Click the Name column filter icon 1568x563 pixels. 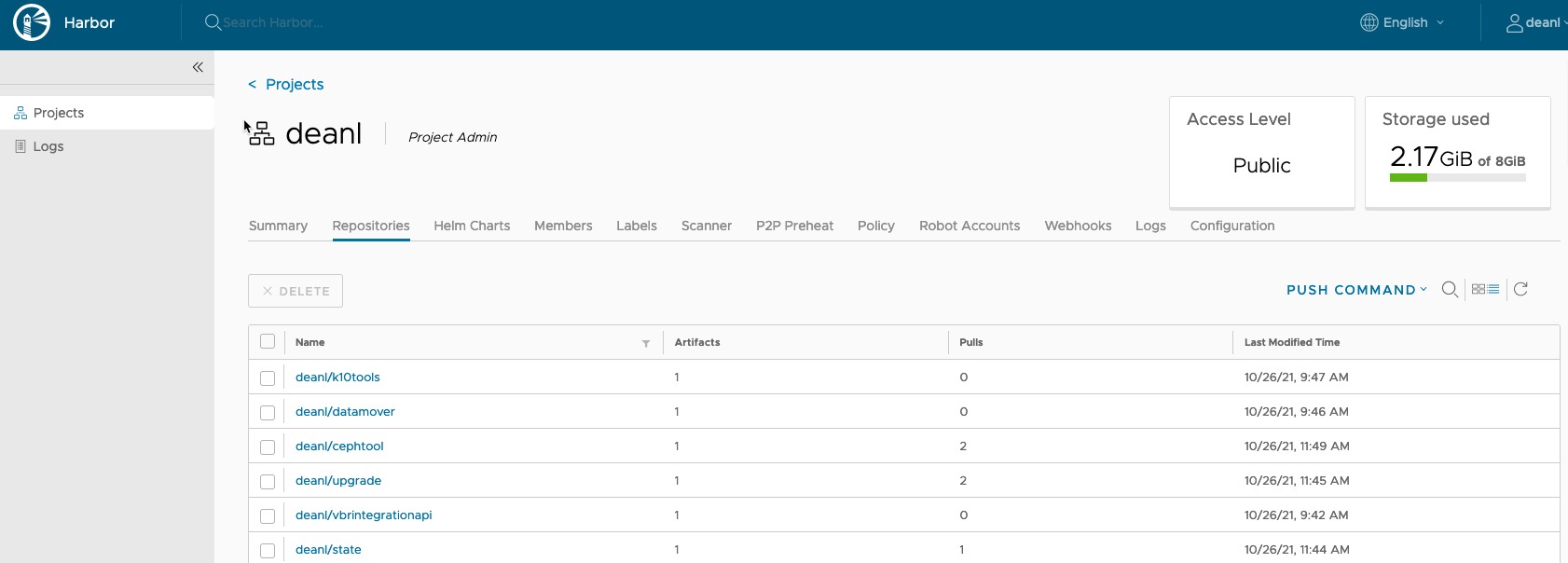(646, 343)
